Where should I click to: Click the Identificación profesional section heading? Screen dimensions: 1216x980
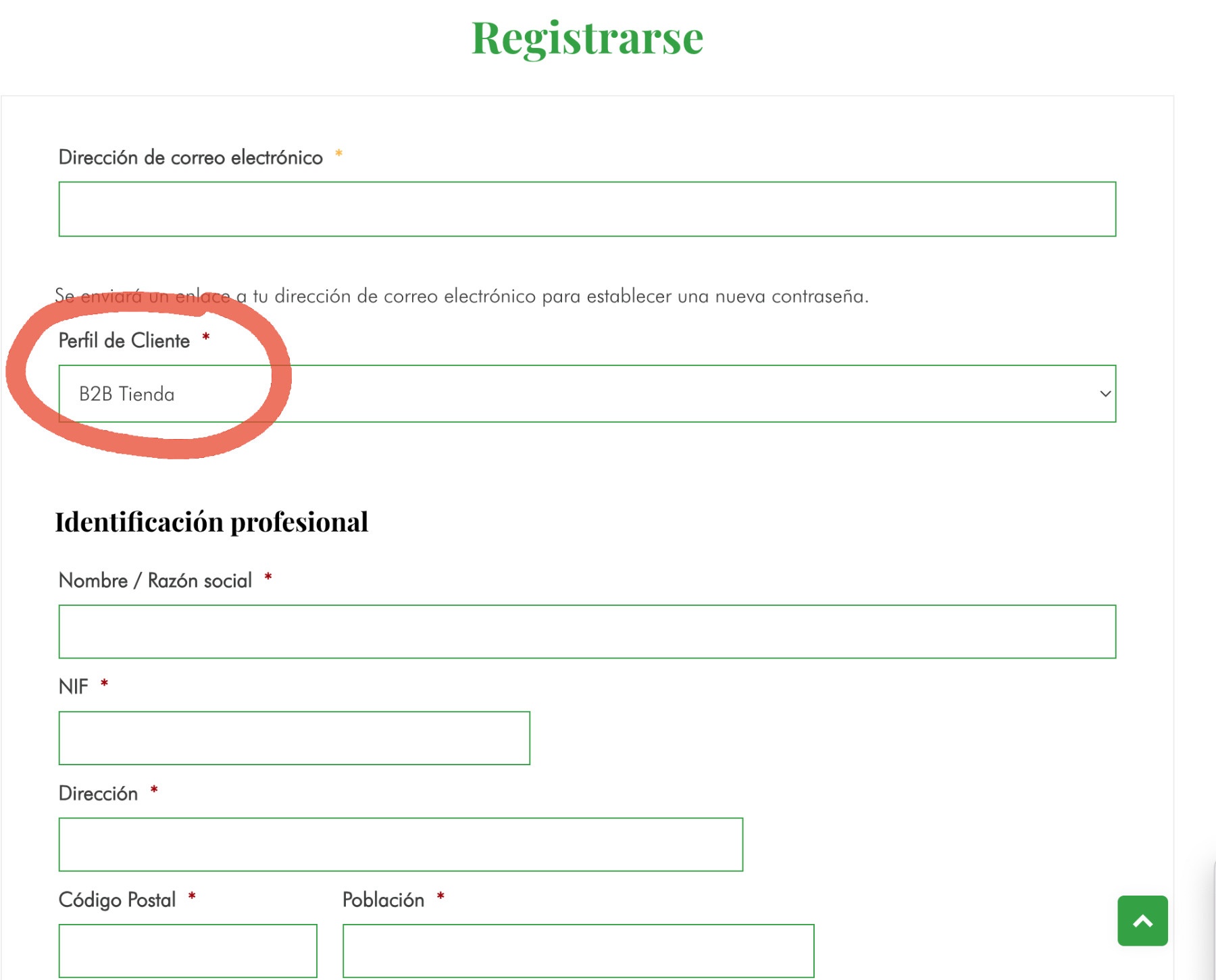click(x=211, y=522)
